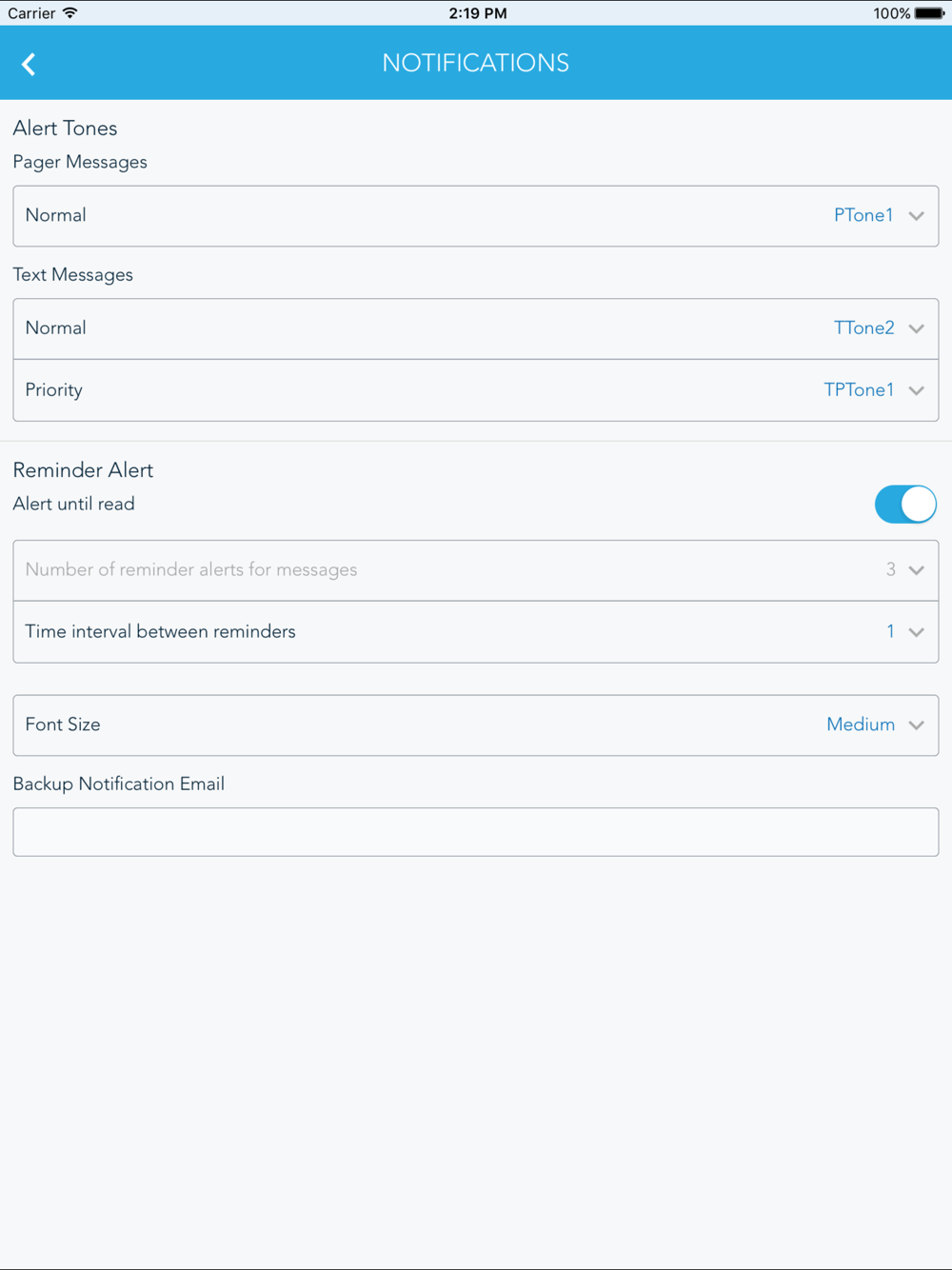The image size is (952, 1270).
Task: Click the Wi-Fi signal icon
Action: [70, 13]
